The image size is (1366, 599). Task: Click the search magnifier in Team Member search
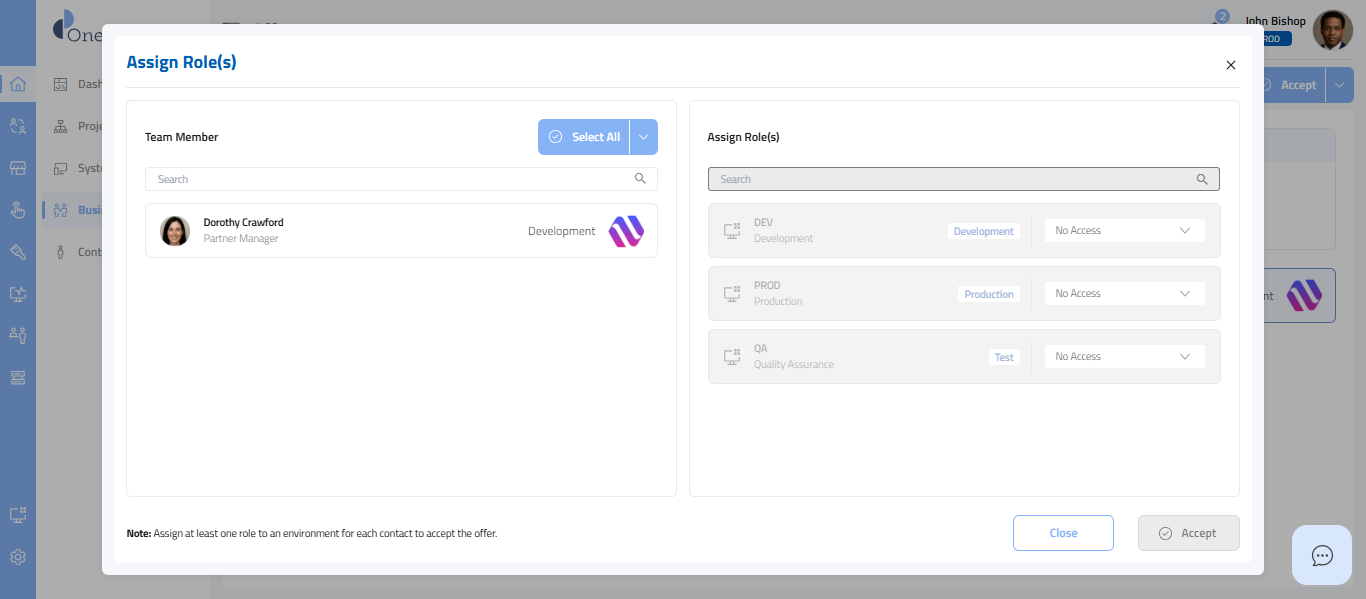click(640, 179)
